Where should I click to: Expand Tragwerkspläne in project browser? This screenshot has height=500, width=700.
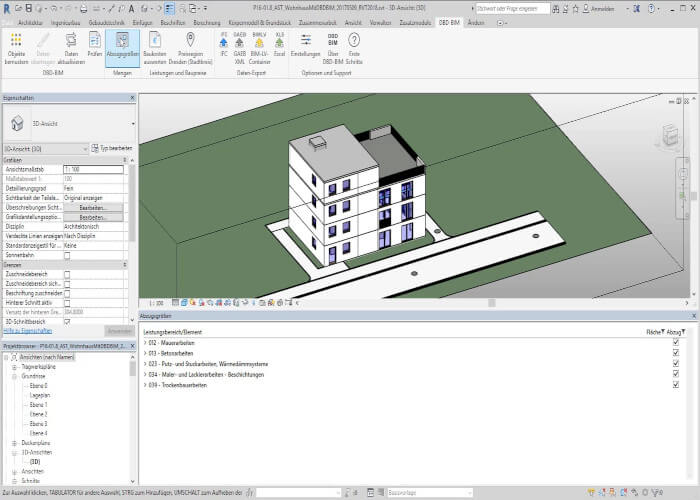point(14,367)
